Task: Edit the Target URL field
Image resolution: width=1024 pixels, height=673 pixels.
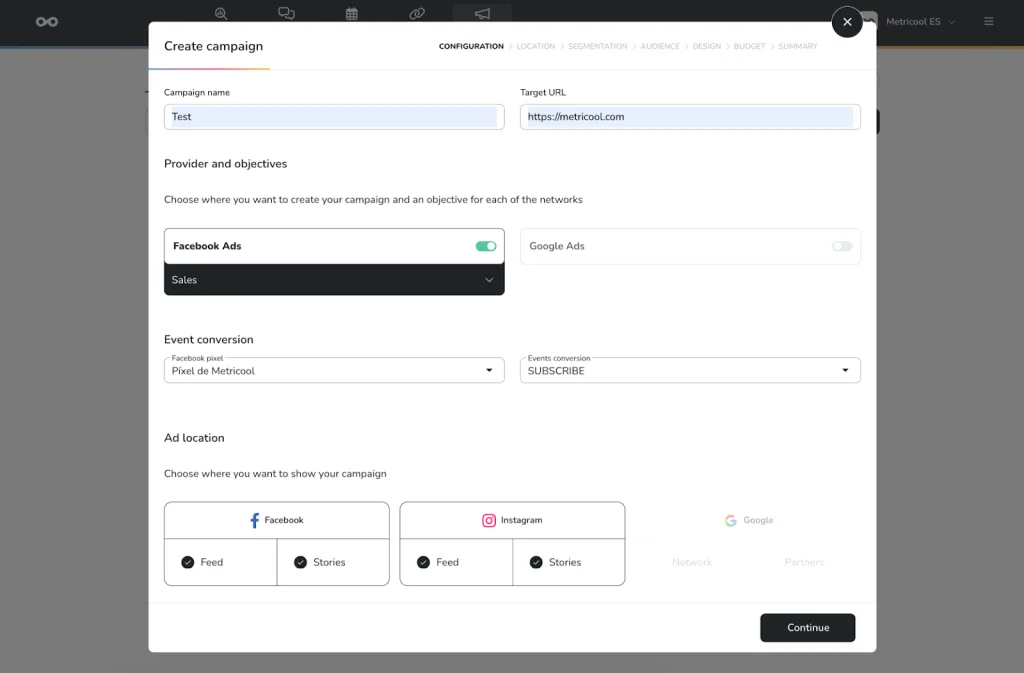Action: coord(690,117)
